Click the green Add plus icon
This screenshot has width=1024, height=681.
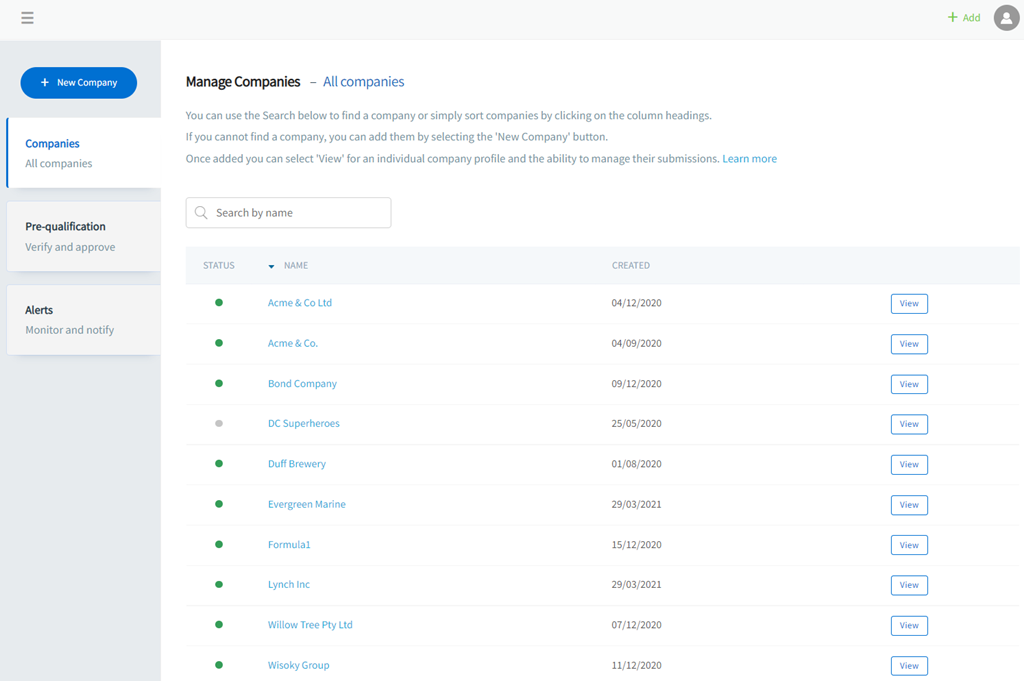(953, 18)
